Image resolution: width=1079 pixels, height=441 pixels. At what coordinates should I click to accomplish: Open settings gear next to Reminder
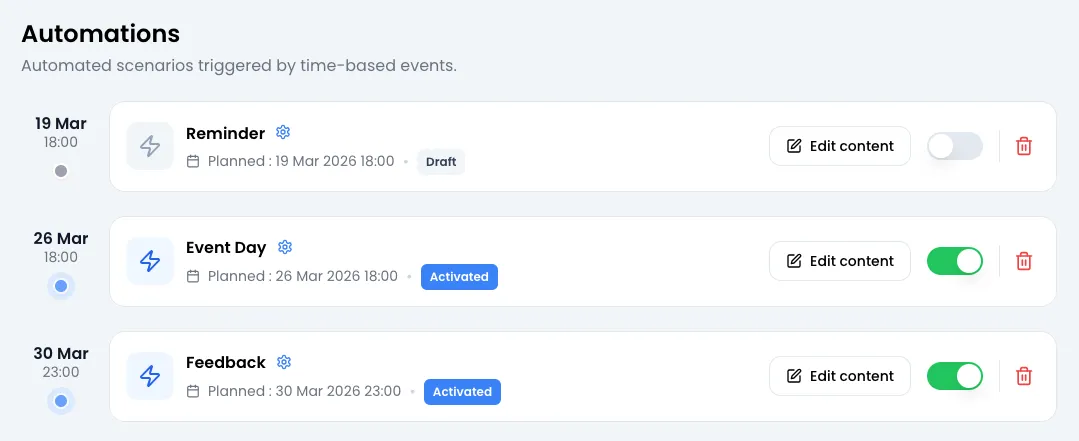(x=283, y=132)
